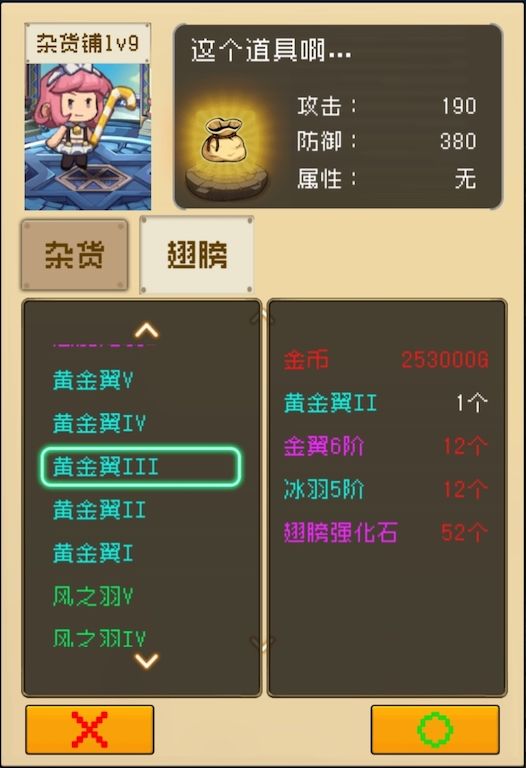Image resolution: width=526 pixels, height=768 pixels.
Task: Click the materials panel lower chevron
Action: tap(263, 643)
